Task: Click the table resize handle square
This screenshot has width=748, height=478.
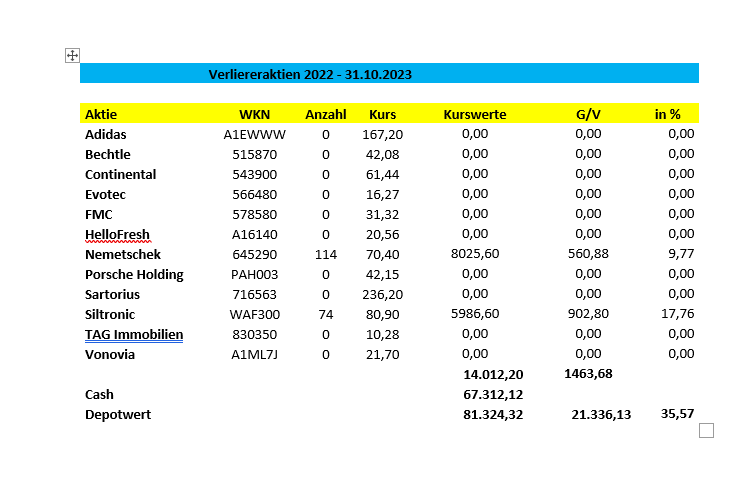Action: [706, 430]
